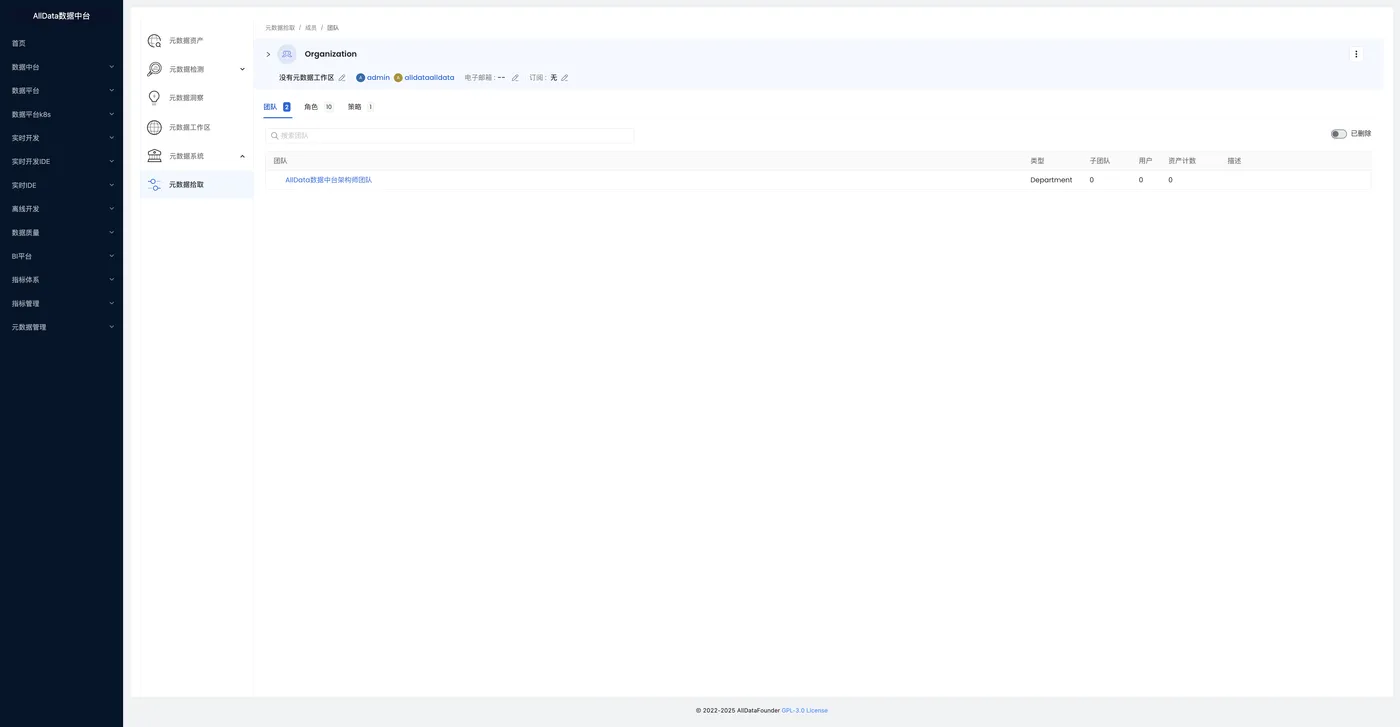Toggle the 已删除 switch

tap(1338, 134)
